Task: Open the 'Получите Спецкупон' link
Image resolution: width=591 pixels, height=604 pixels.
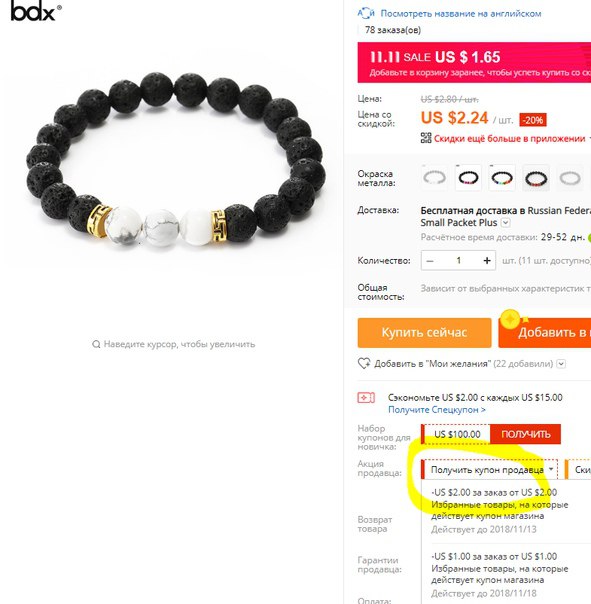Action: (437, 409)
